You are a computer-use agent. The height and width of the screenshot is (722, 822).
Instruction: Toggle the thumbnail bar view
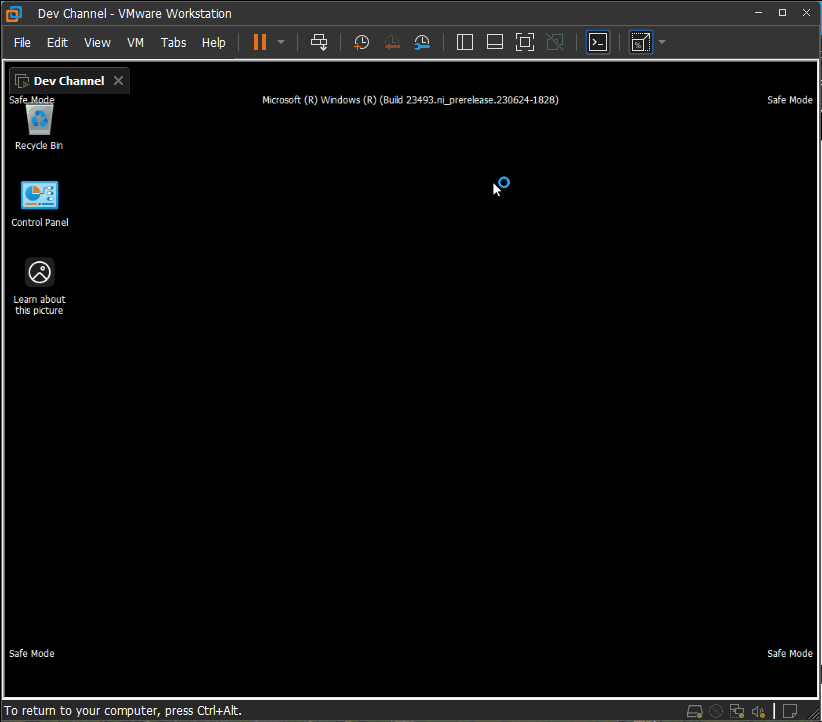pos(494,42)
